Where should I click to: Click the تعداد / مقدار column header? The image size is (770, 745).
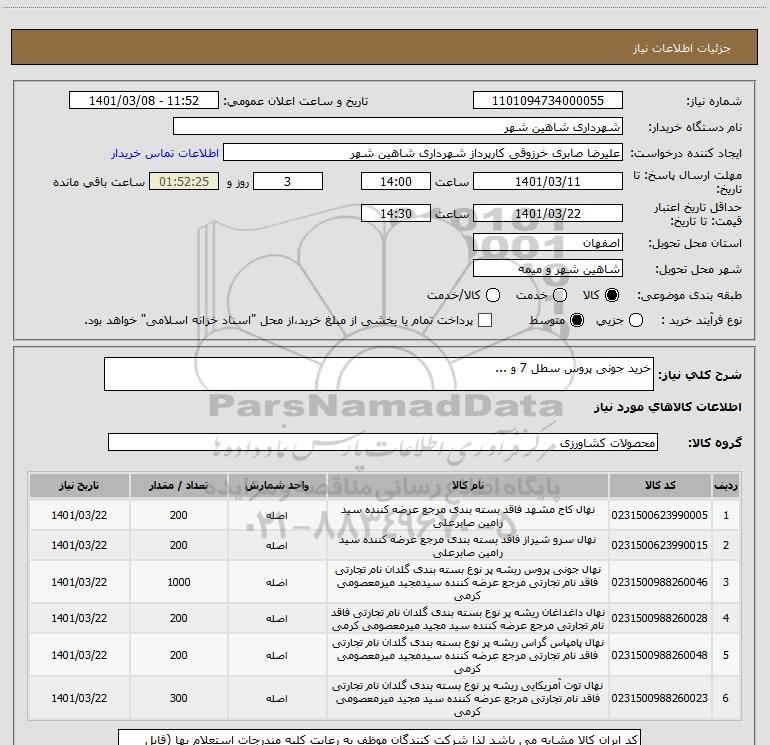pos(179,485)
